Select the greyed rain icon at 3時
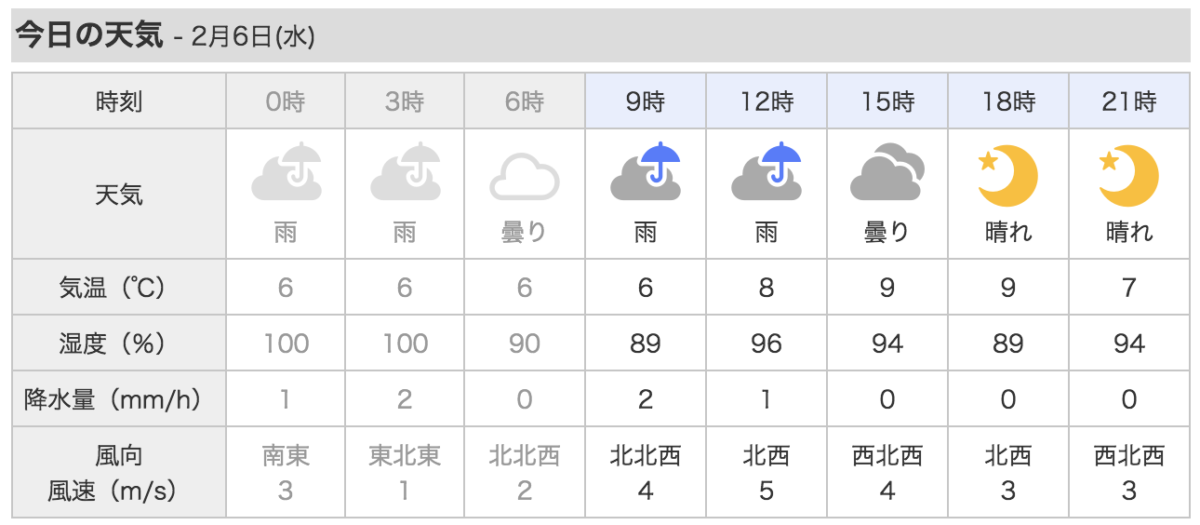This screenshot has width=1200, height=525. coord(405,172)
